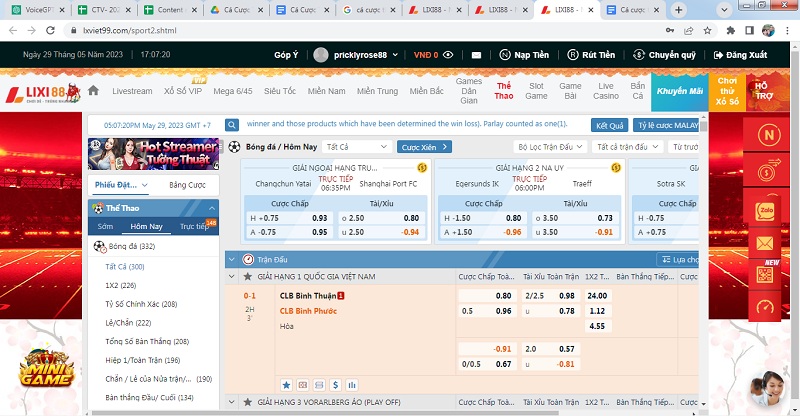Collapse the Thể Thao sidebar panel

click(x=211, y=208)
